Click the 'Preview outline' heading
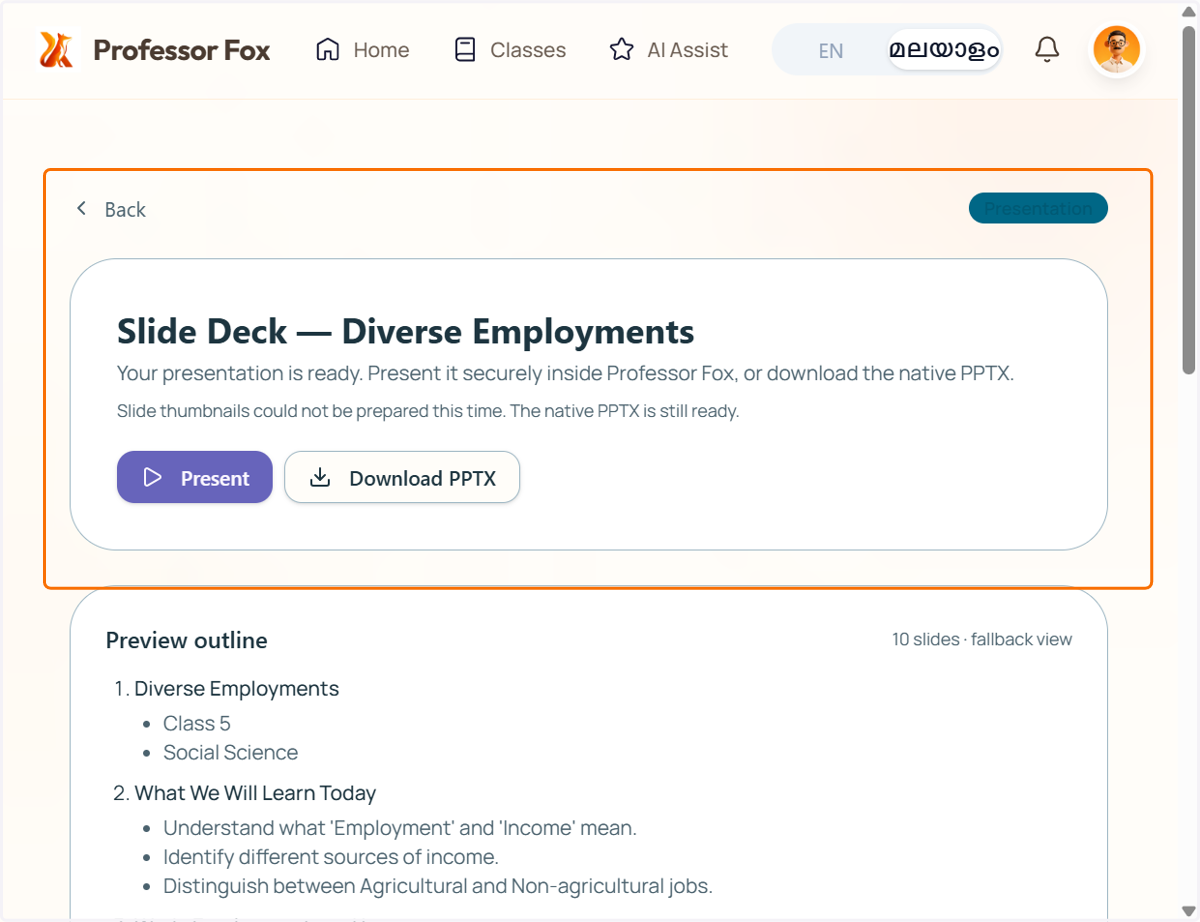Image resolution: width=1200 pixels, height=922 pixels. pyautogui.click(x=187, y=640)
